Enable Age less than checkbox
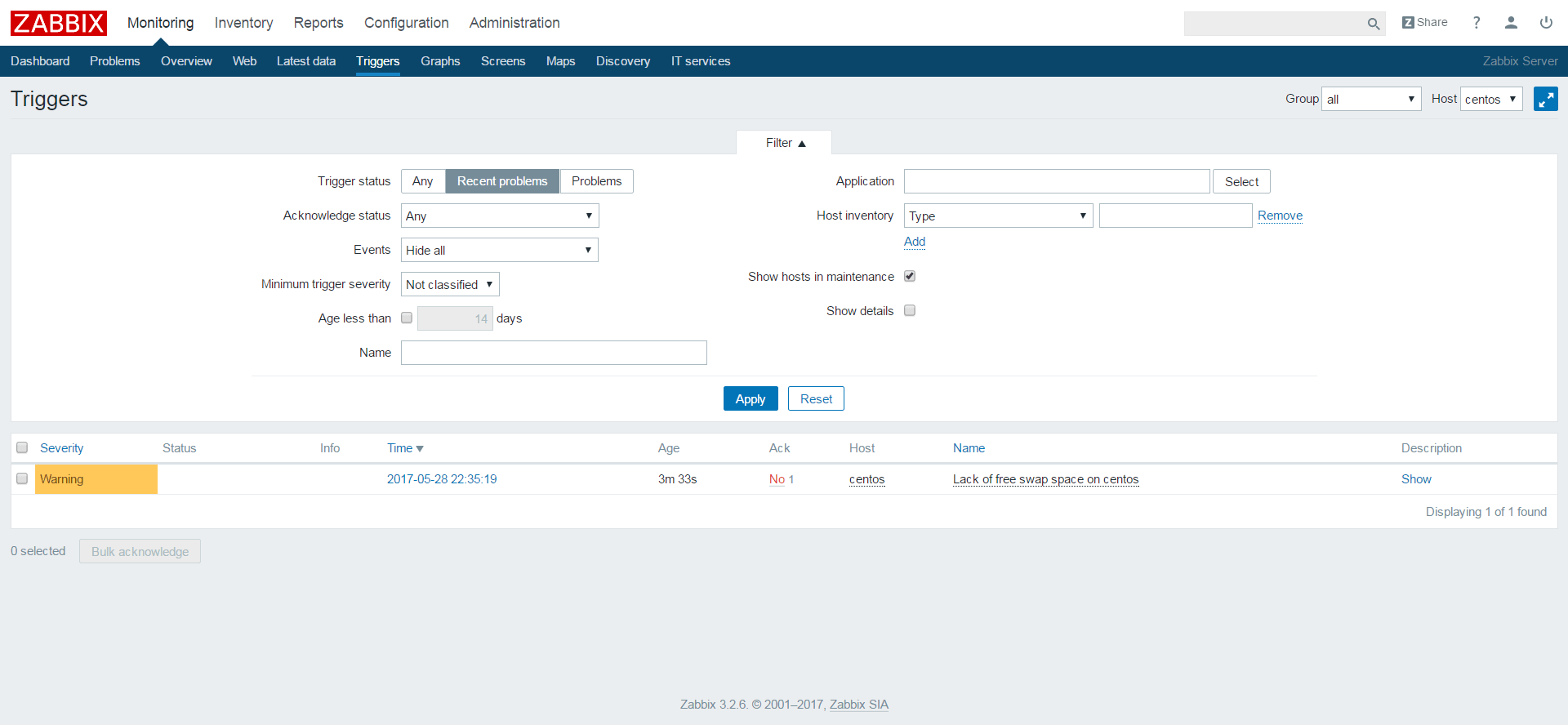Screen dimensions: 1568x725 click(407, 318)
